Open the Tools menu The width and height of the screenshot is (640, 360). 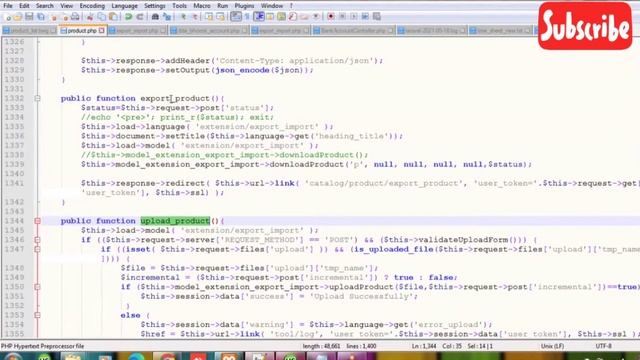[179, 6]
